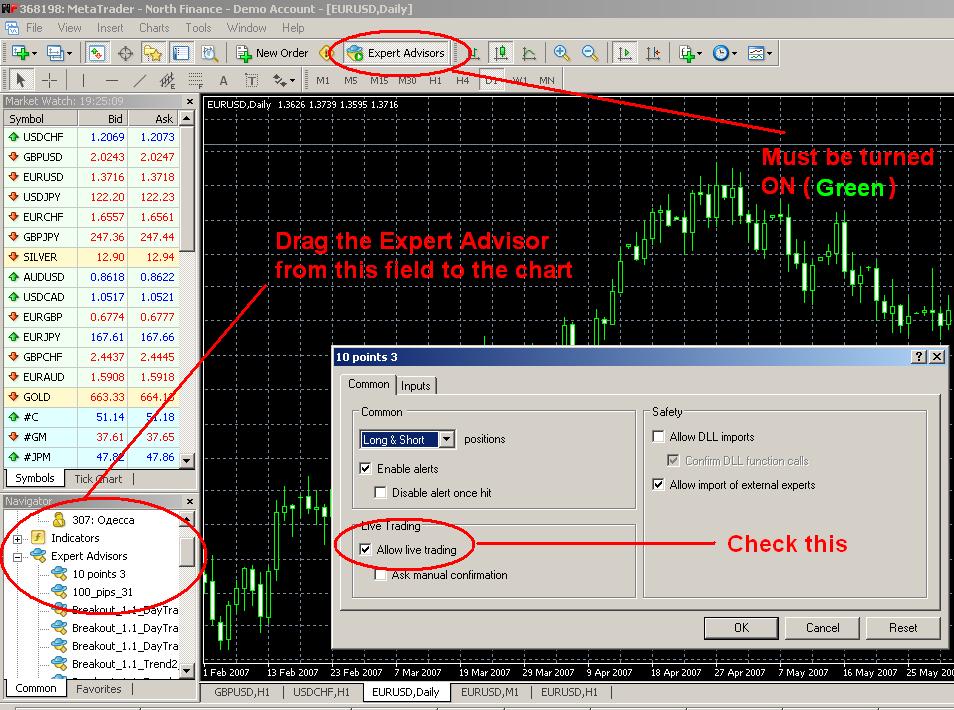Open the Tick Chart tab
Viewport: 954px width, 710px height.
(98, 479)
